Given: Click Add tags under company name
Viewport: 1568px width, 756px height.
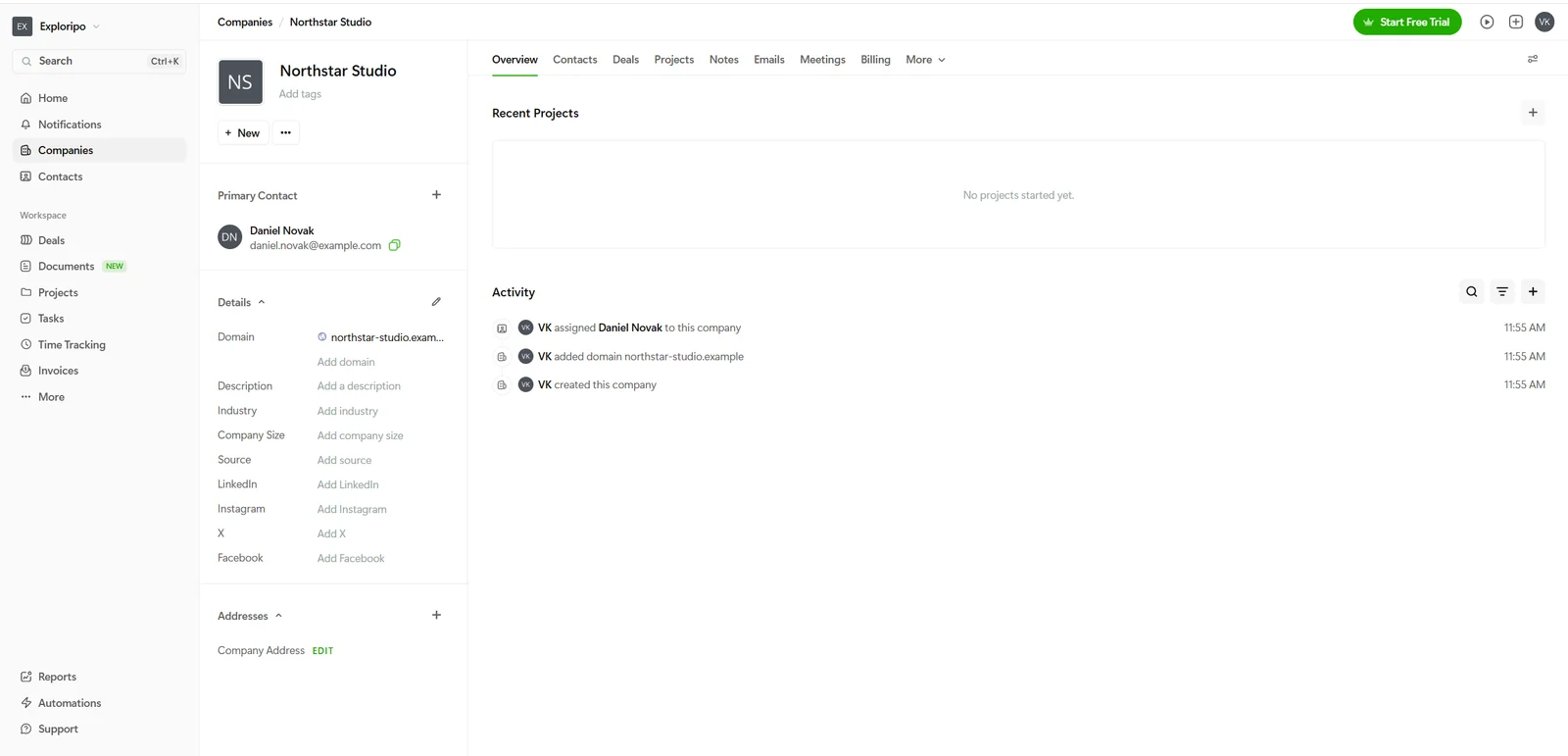Looking at the screenshot, I should pos(300,94).
